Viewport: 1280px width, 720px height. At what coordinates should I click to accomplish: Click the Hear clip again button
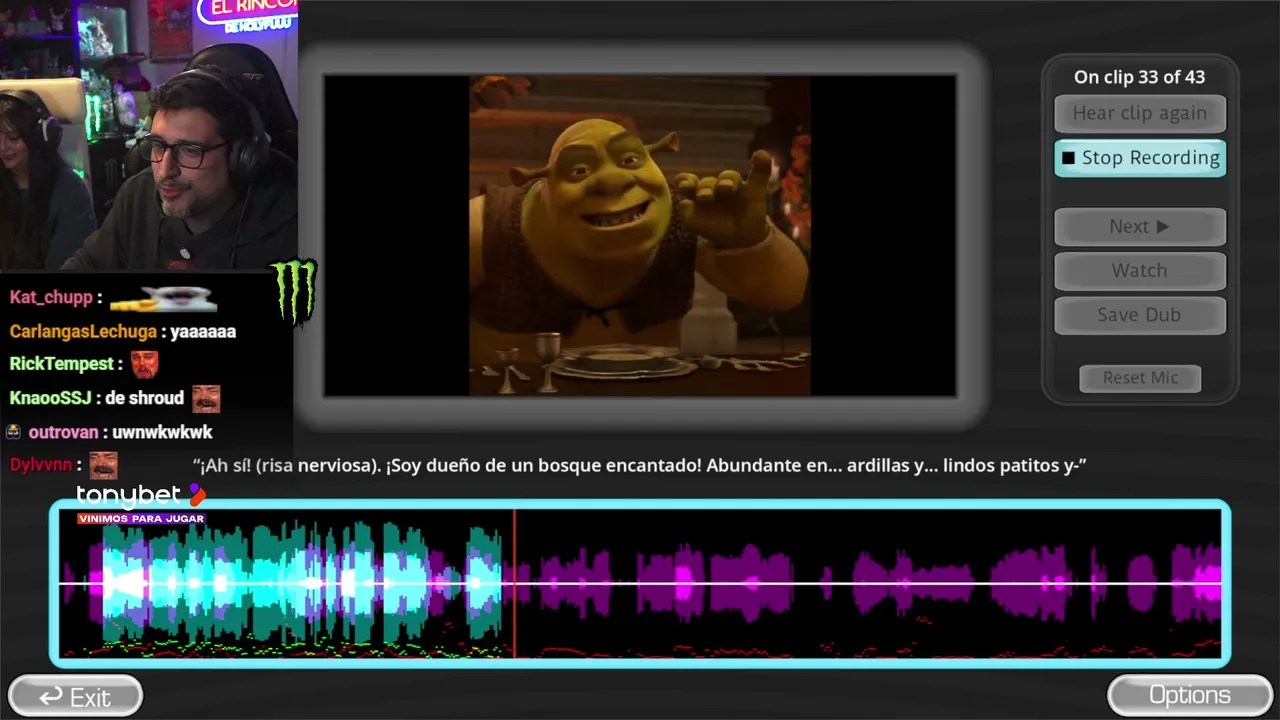click(x=1140, y=113)
